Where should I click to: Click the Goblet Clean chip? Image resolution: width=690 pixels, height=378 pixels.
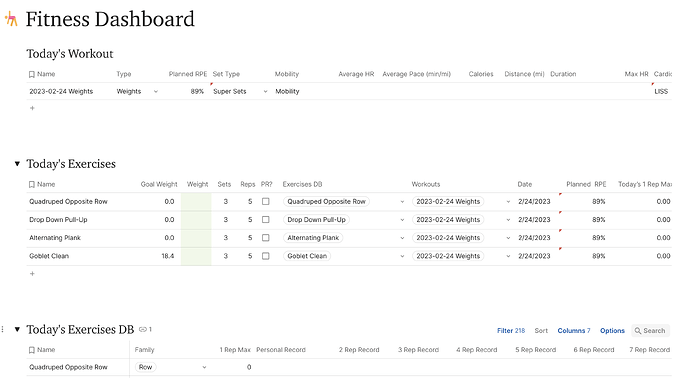tap(307, 256)
